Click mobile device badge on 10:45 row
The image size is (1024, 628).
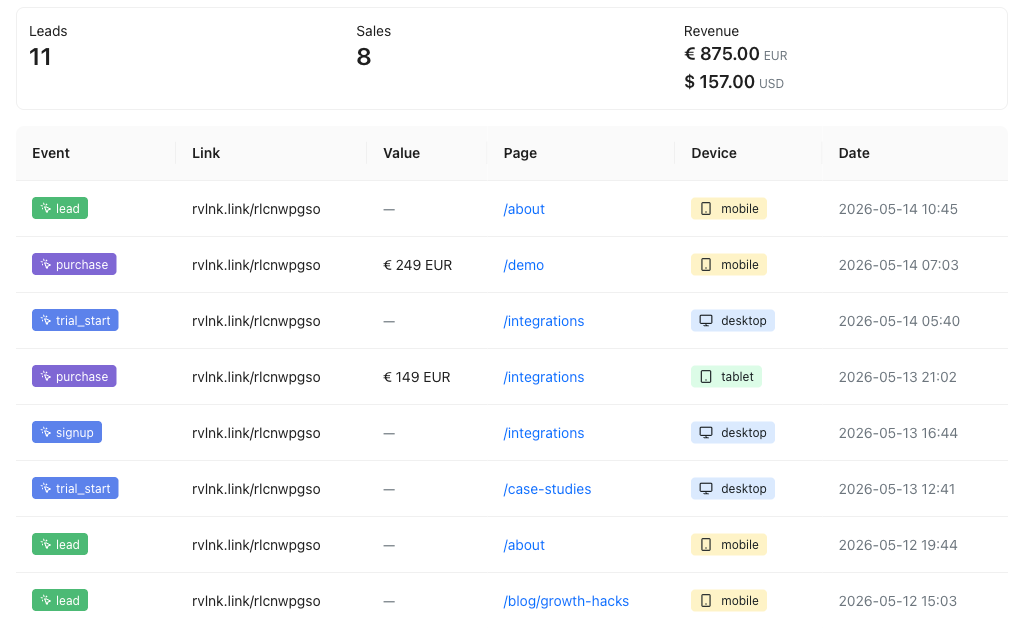pos(729,209)
